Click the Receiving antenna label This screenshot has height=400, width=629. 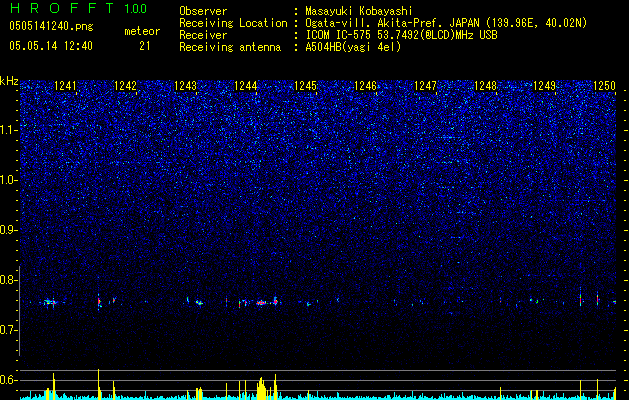[x=230, y=47]
